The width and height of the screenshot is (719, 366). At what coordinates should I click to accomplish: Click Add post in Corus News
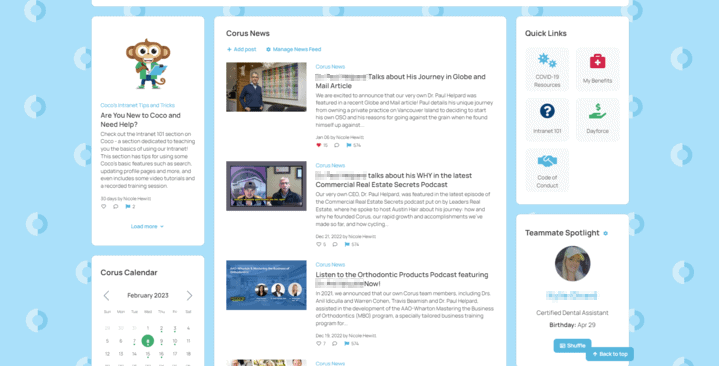pos(242,49)
